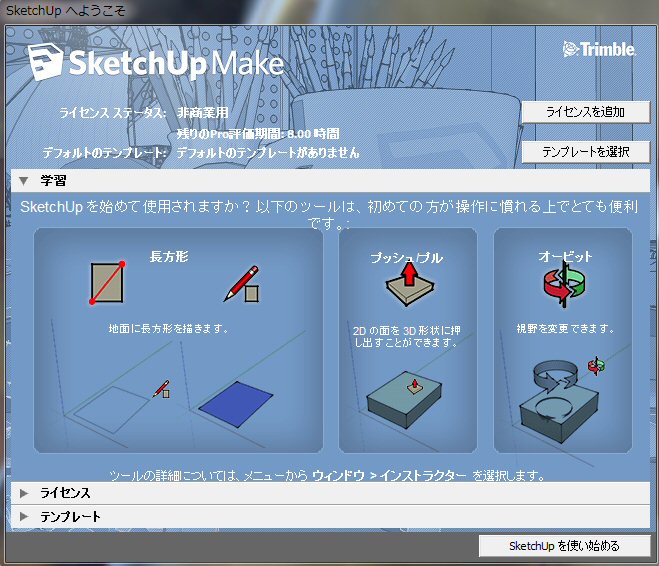Click the 視野を変更できます description
The image size is (659, 566).
click(x=565, y=328)
